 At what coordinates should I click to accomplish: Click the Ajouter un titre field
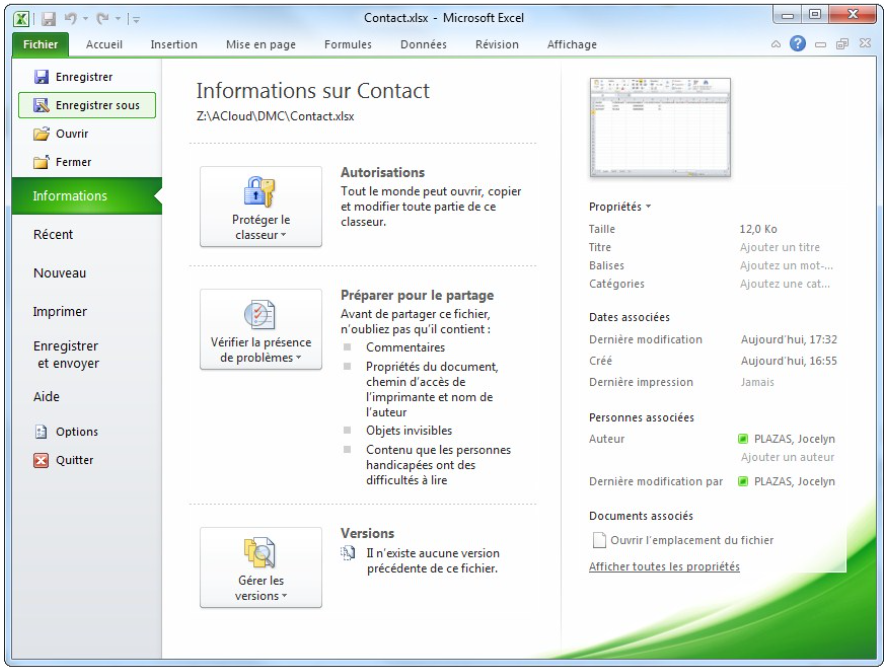[780, 247]
